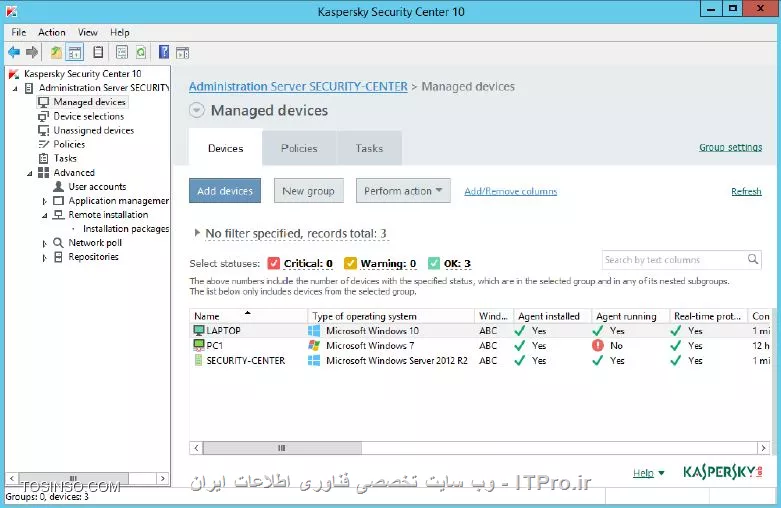
Task: Click the New group button
Action: [308, 191]
